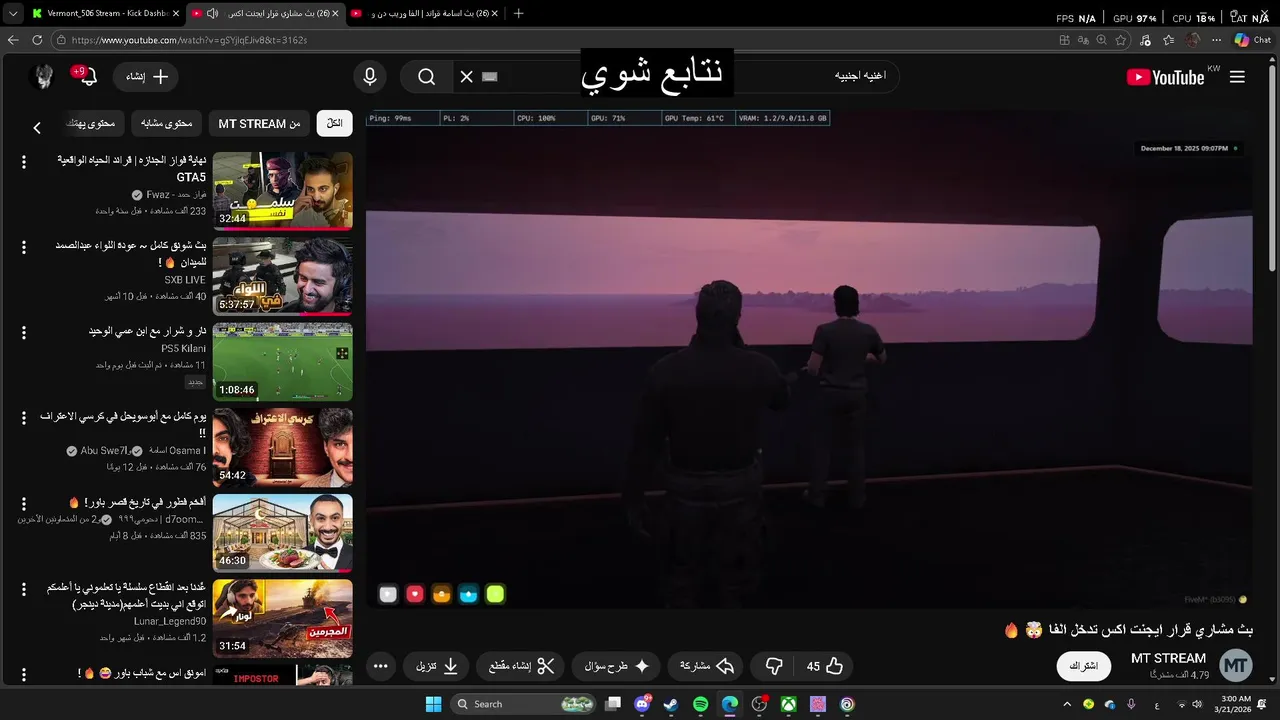Open options menu for PS5 Kilani video

click(x=24, y=332)
